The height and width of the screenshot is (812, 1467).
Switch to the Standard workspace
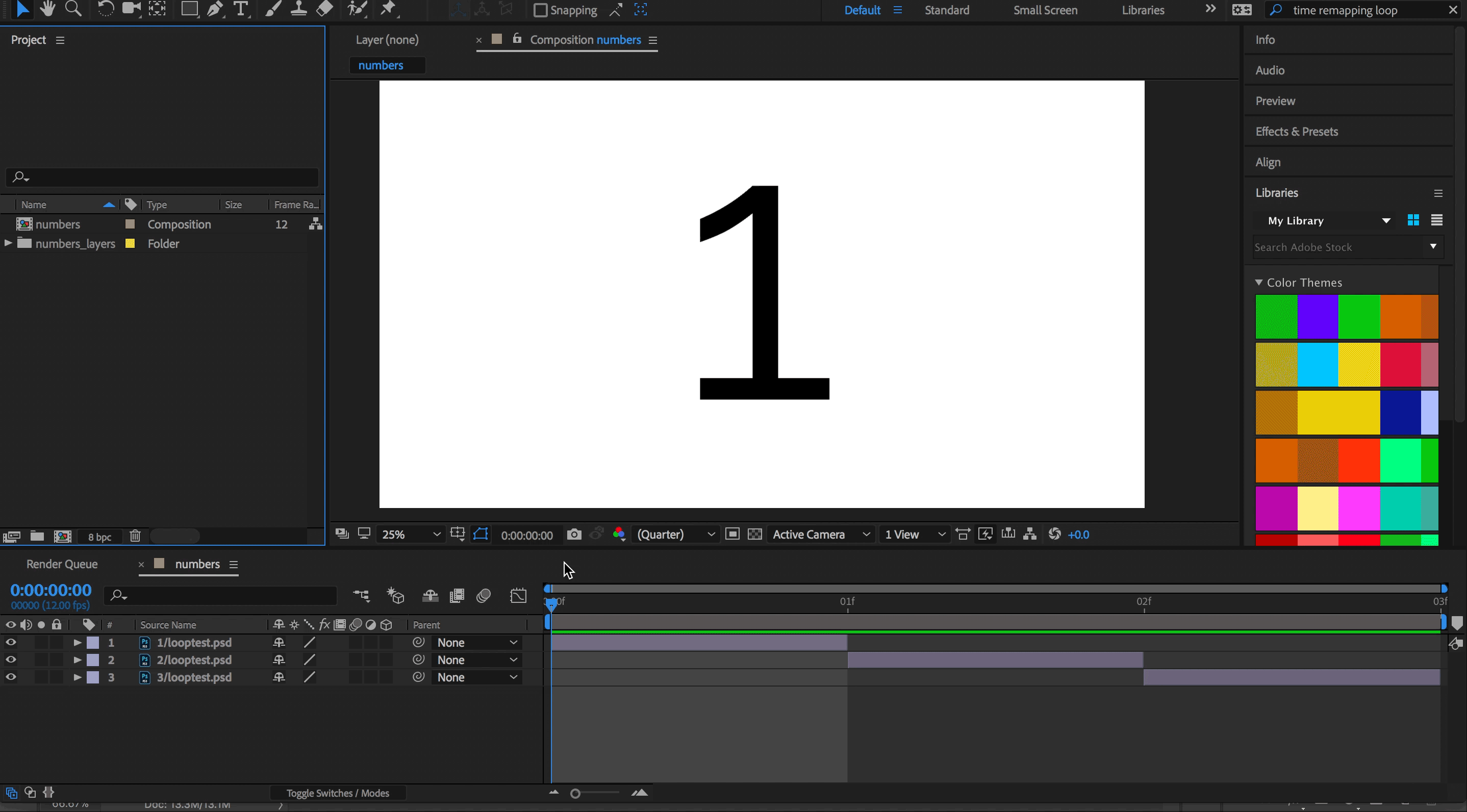947,10
